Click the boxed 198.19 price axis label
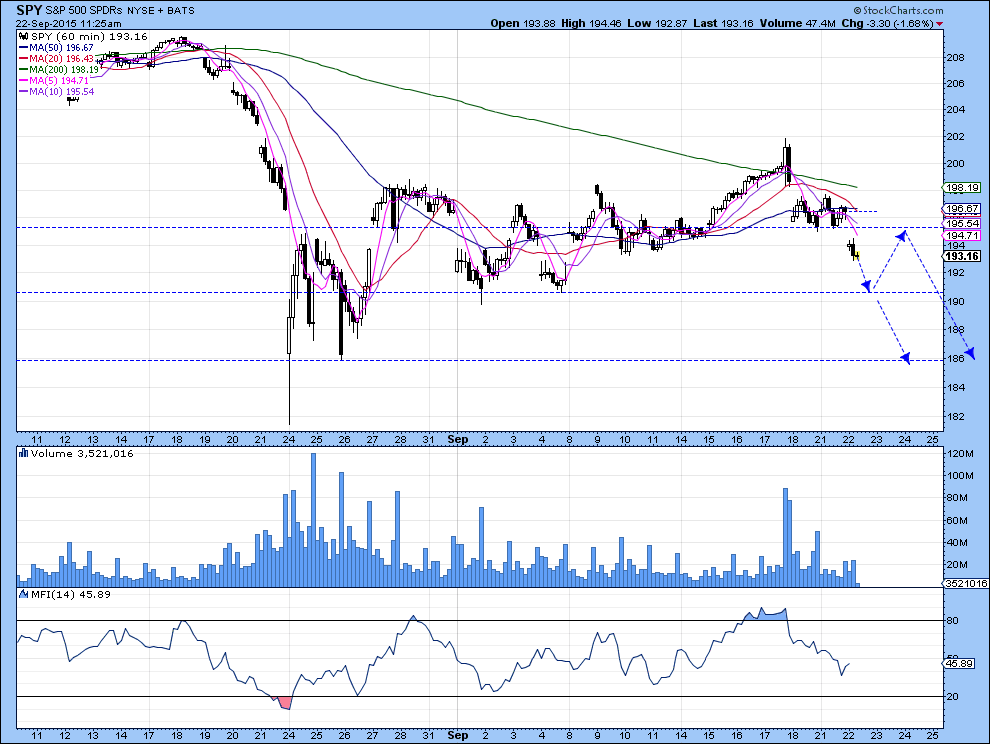The height and width of the screenshot is (744, 990). pos(961,188)
